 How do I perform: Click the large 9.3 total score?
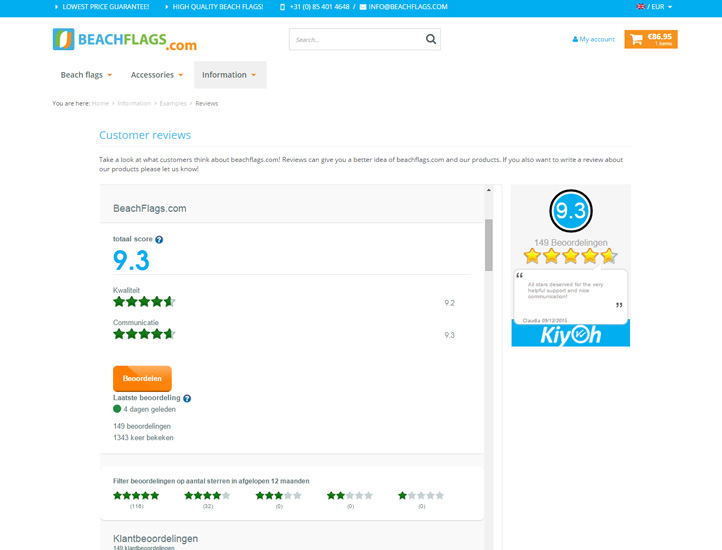point(131,260)
